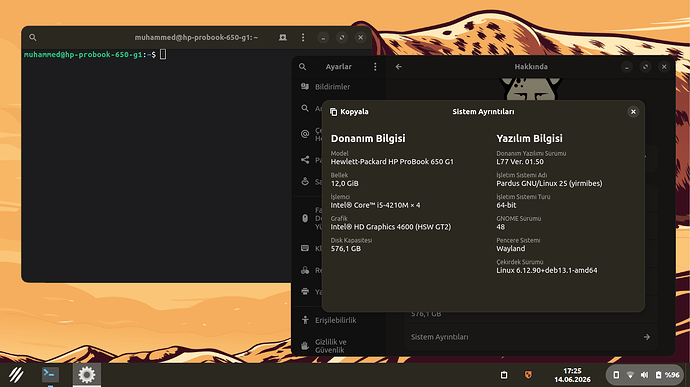690x387 pixels.
Task: Click the Donanım Bilgisi heading
Action: (368, 138)
